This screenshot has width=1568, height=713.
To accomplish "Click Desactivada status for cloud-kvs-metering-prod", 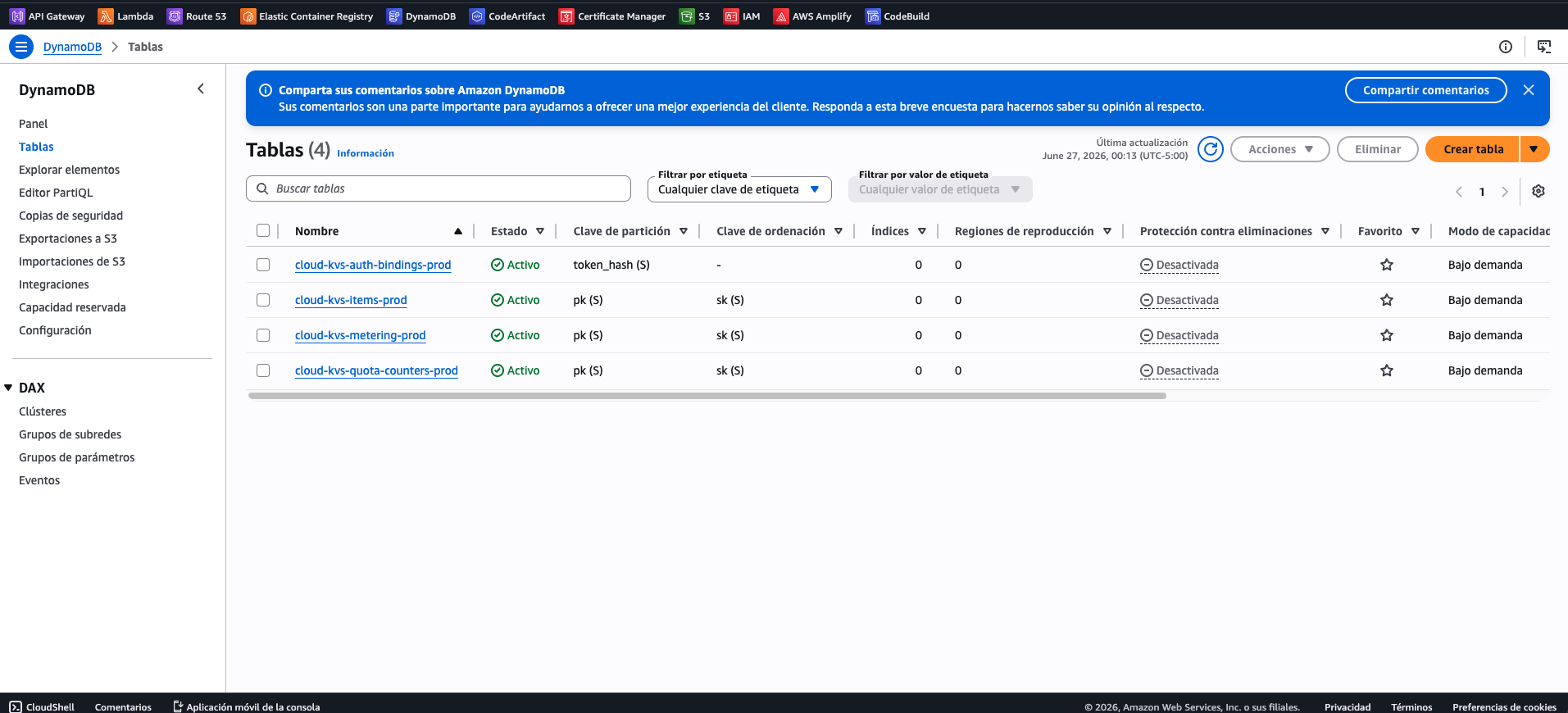I will pyautogui.click(x=1179, y=335).
